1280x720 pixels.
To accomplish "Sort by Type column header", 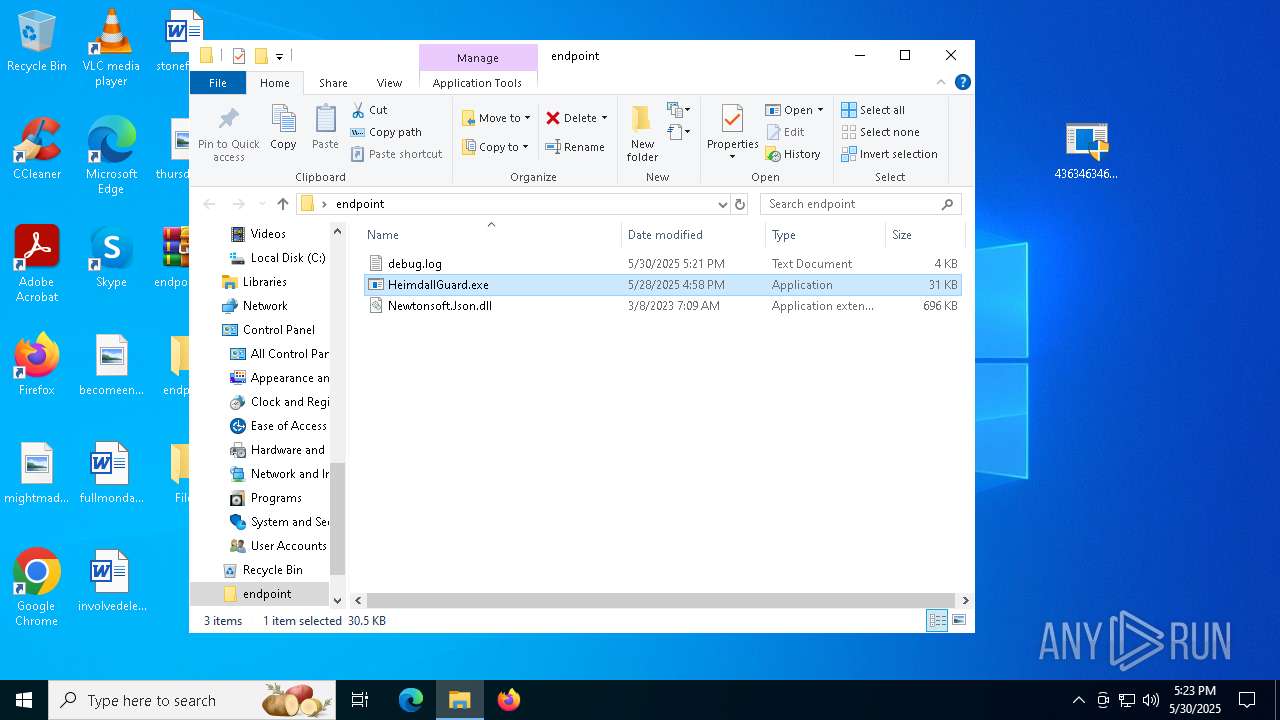I will (x=825, y=235).
